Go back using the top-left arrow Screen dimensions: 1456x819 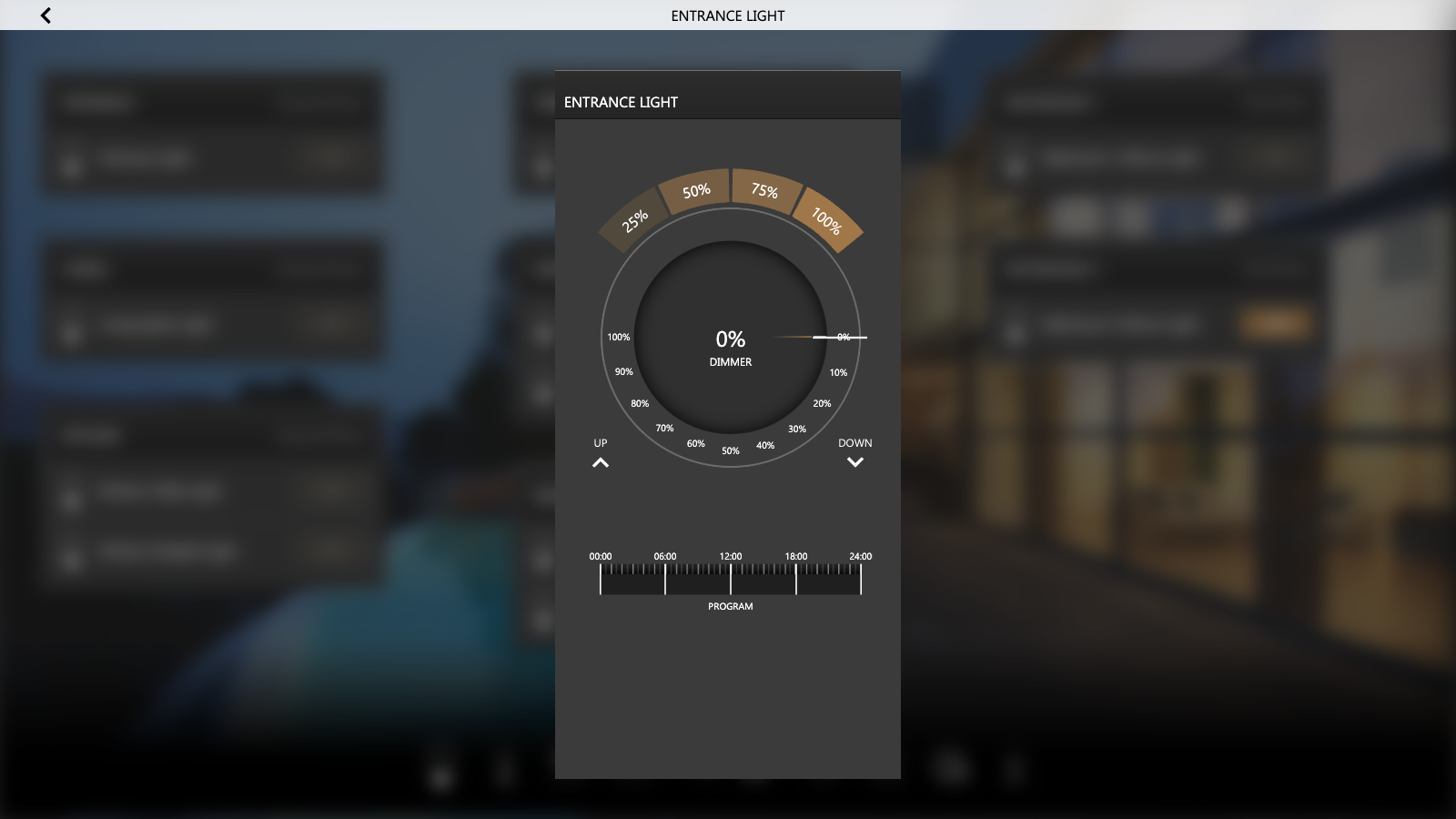(45, 15)
